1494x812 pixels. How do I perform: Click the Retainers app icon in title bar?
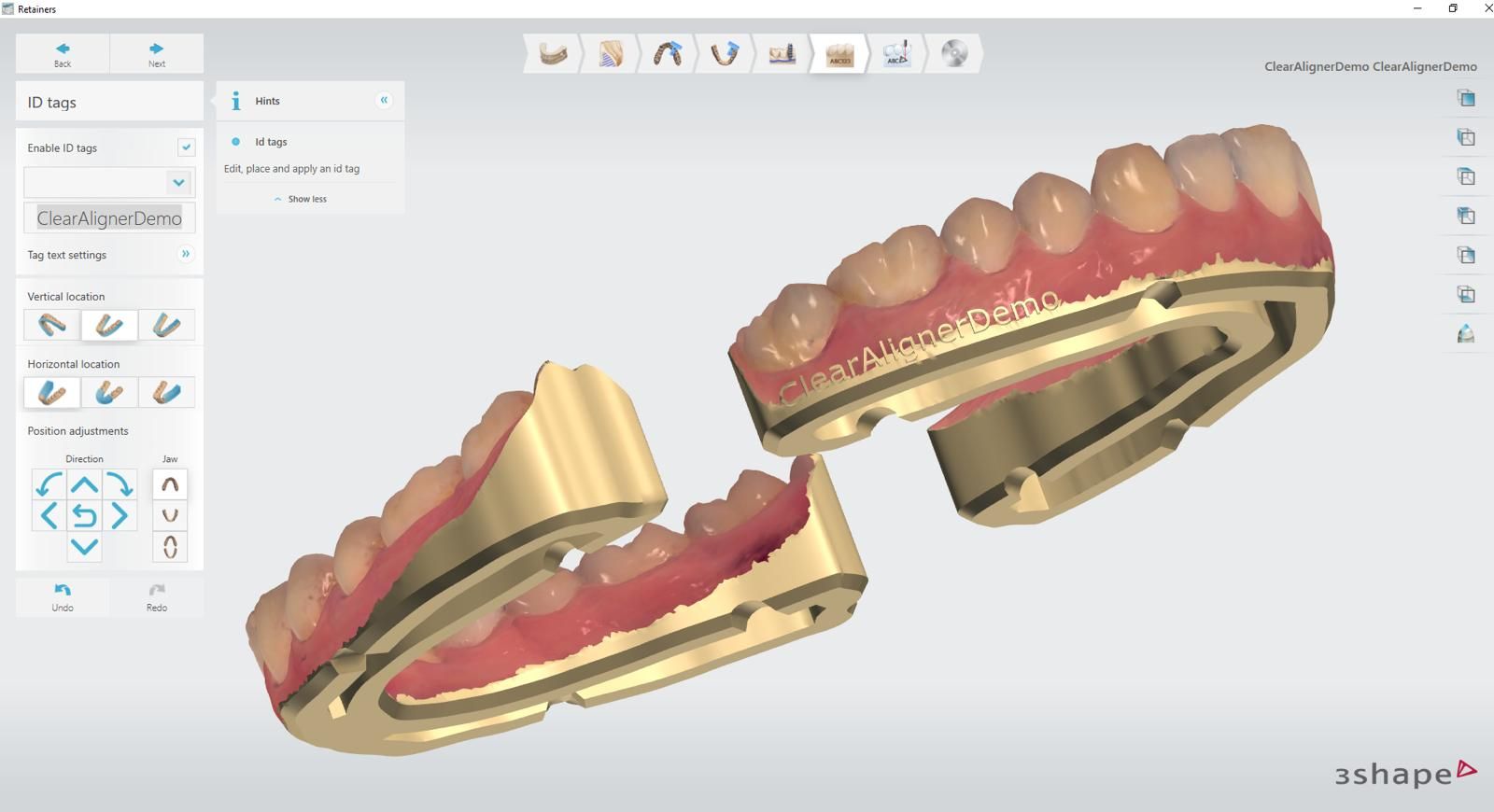pos(8,8)
